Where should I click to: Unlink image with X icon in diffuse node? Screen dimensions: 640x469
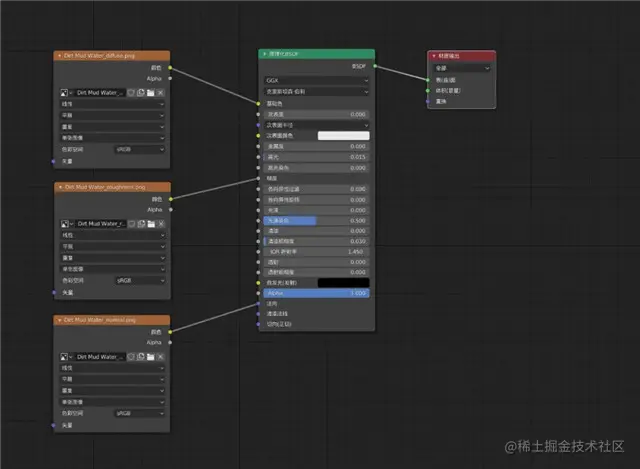[161, 93]
